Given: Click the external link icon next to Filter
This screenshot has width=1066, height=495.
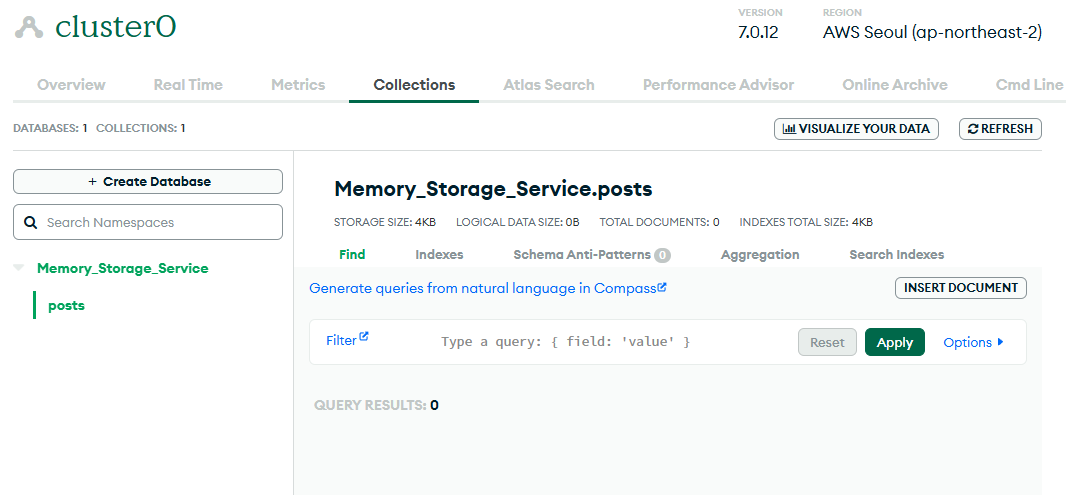Looking at the screenshot, I should click(364, 337).
